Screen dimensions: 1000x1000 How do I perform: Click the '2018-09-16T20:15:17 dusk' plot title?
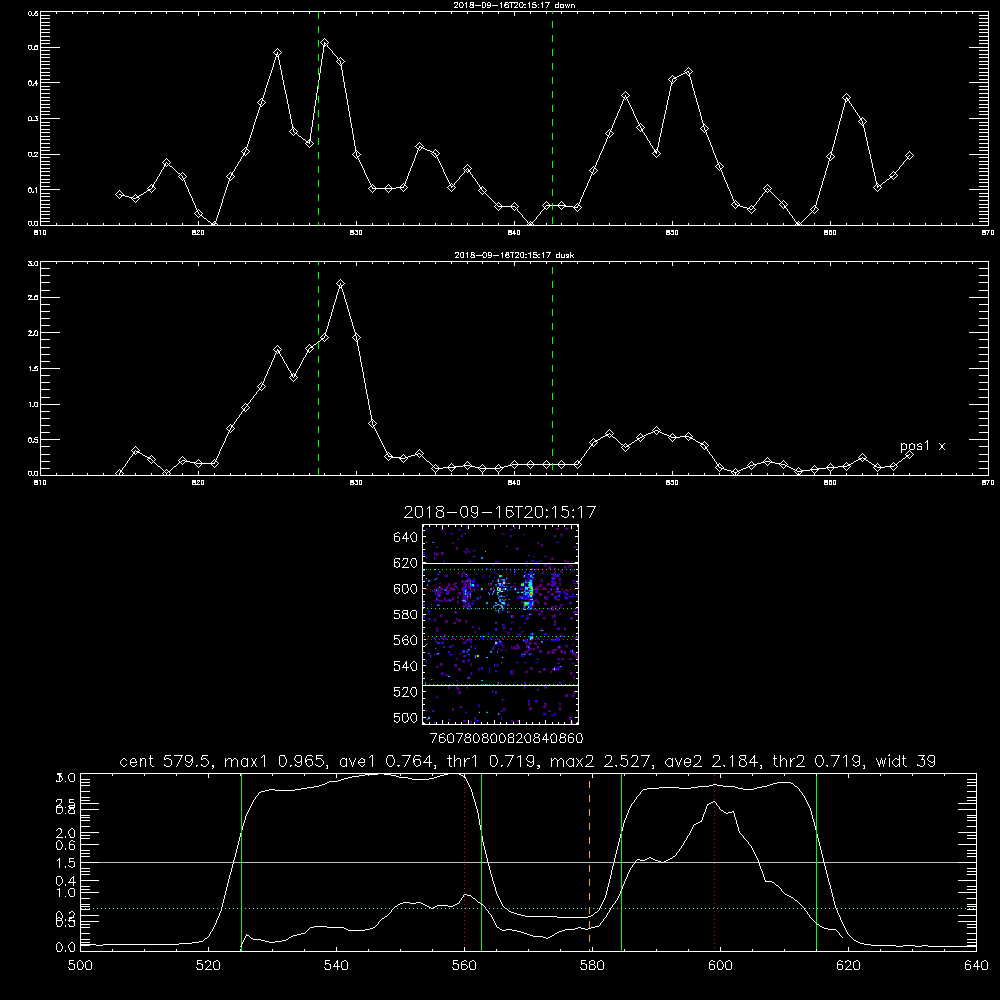514,255
